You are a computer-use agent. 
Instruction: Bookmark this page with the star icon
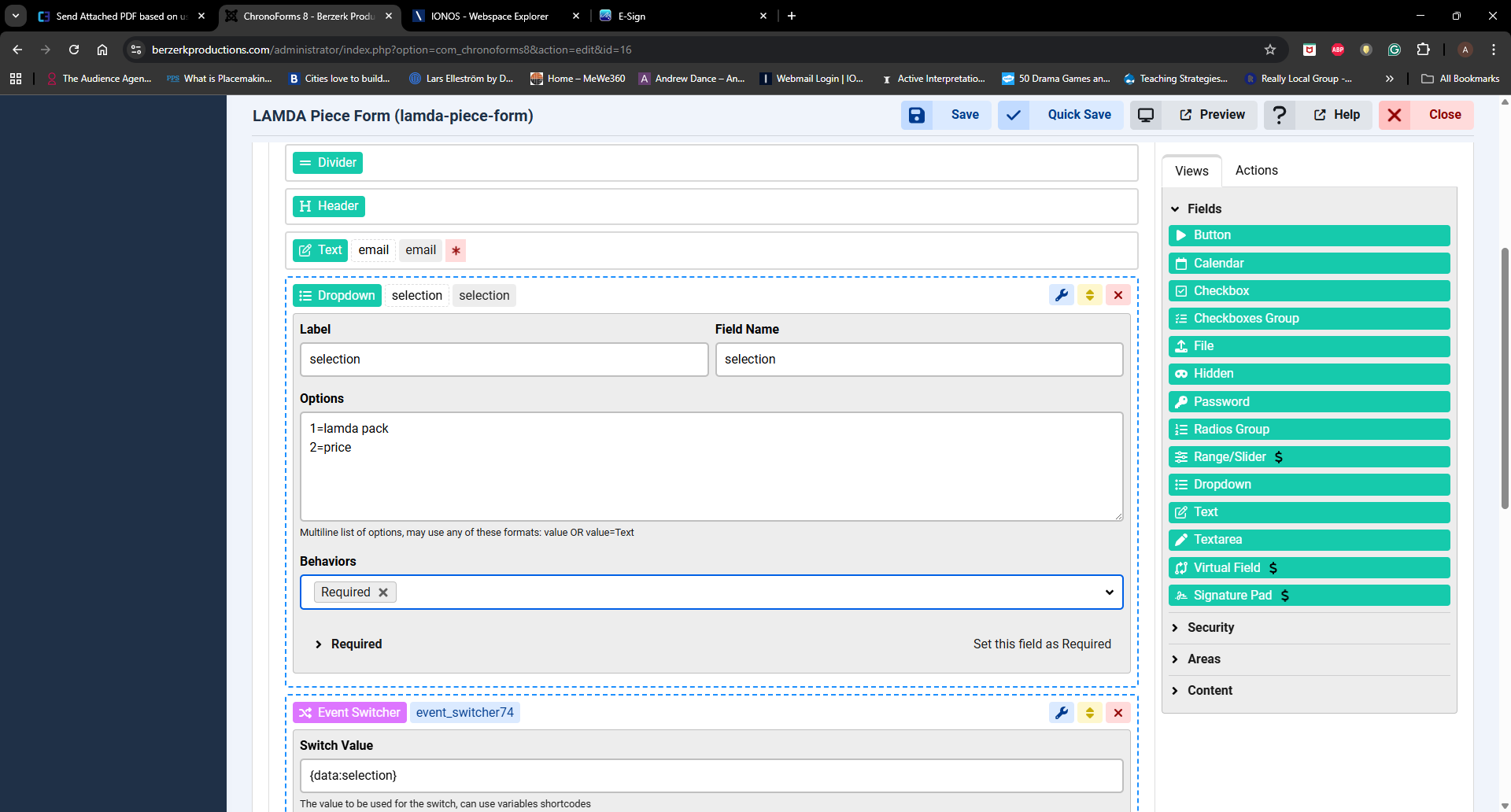click(x=1269, y=50)
